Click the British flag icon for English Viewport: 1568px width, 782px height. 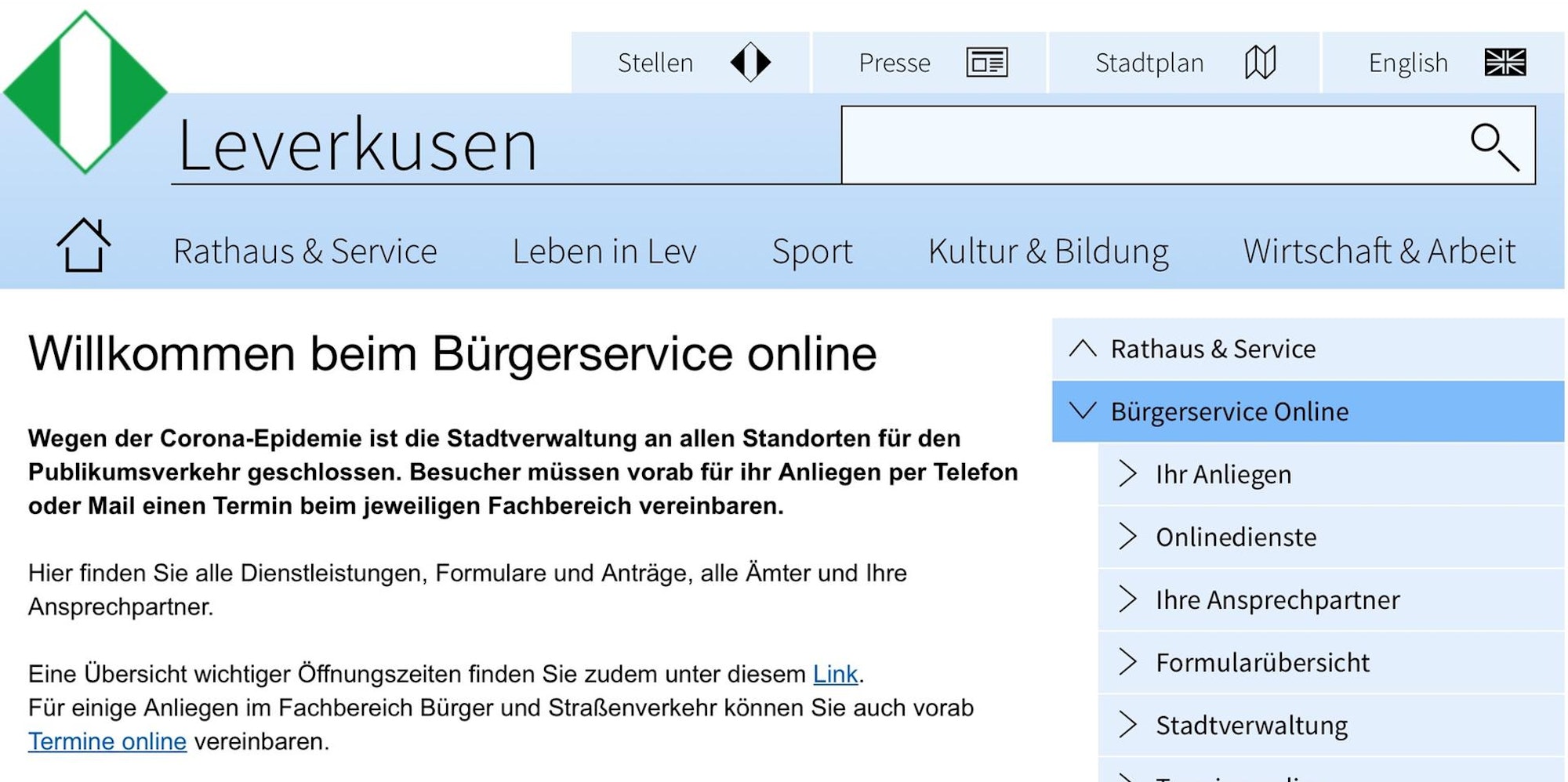(x=1505, y=62)
